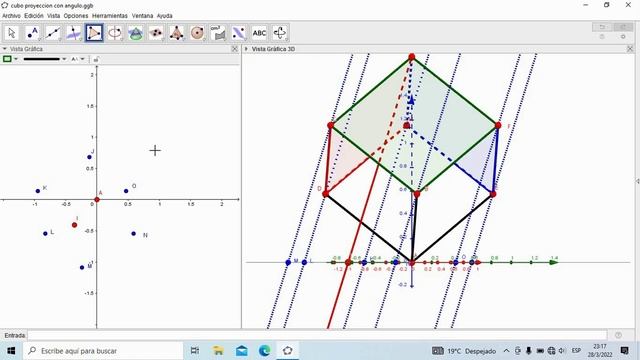
Task: Select the Volume measurement tool
Action: (x=218, y=33)
